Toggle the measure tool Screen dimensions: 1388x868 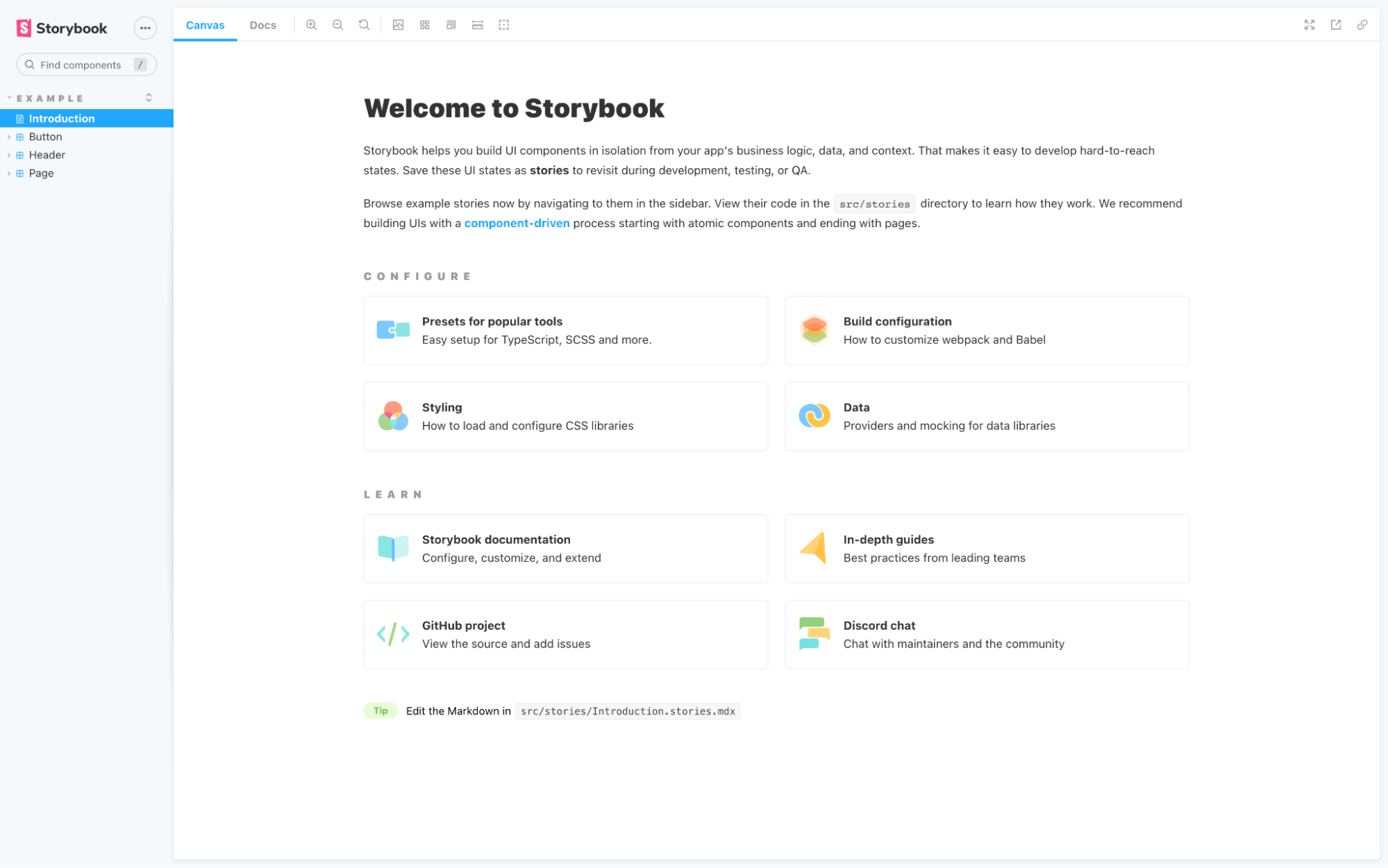[477, 25]
